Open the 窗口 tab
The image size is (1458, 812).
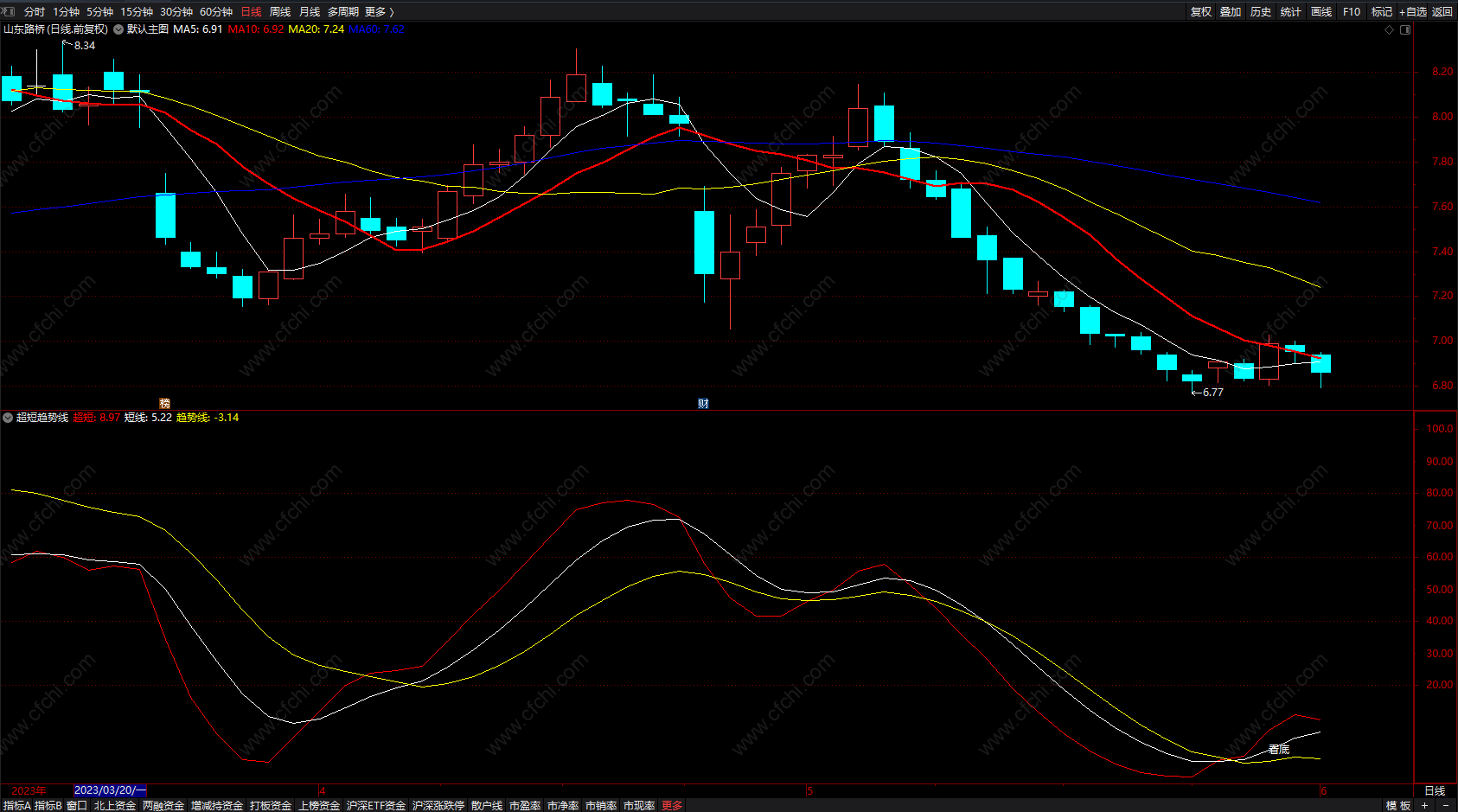[x=77, y=805]
